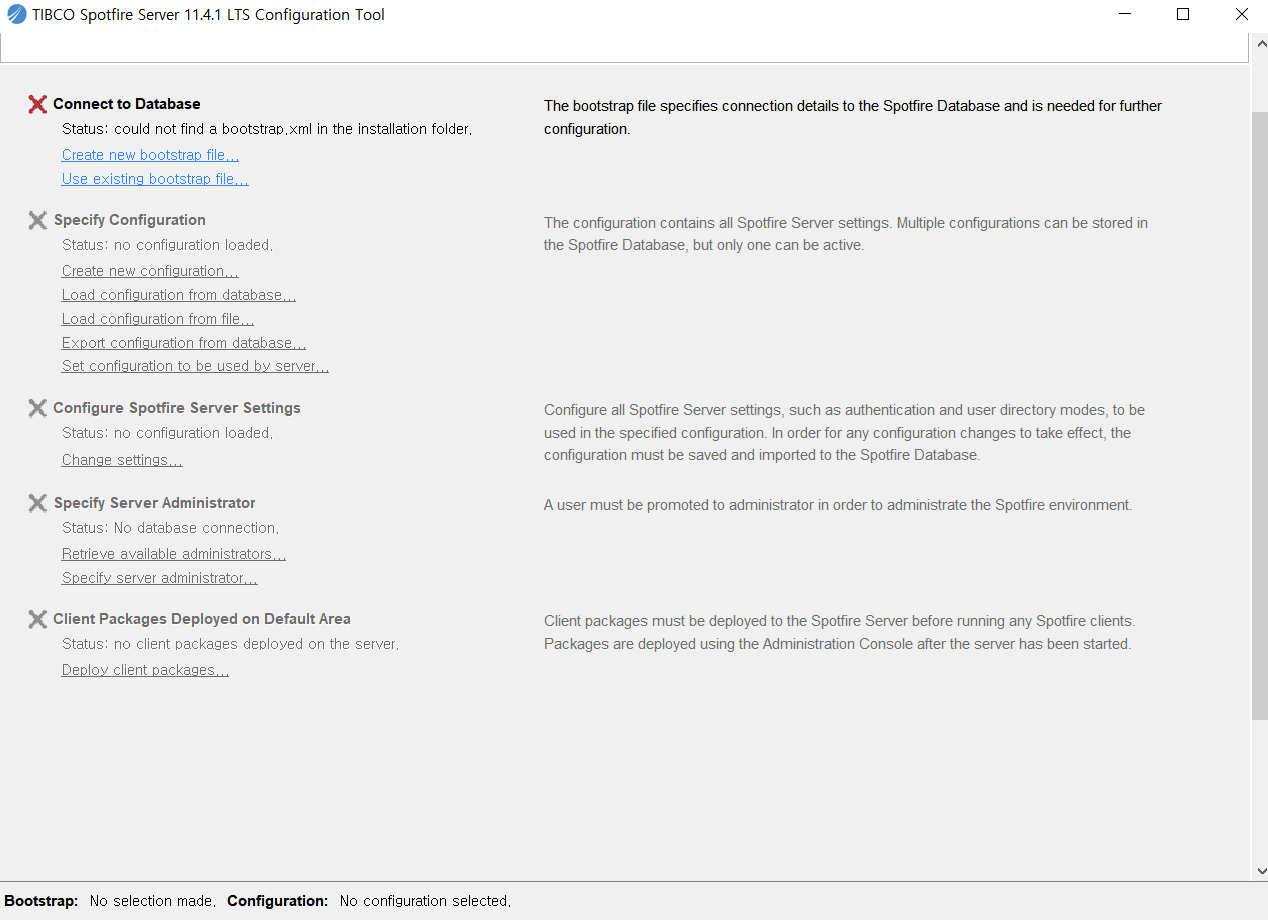Image resolution: width=1268 pixels, height=920 pixels.
Task: Click the TIBCO Spotfire logo in title bar
Action: (x=16, y=15)
